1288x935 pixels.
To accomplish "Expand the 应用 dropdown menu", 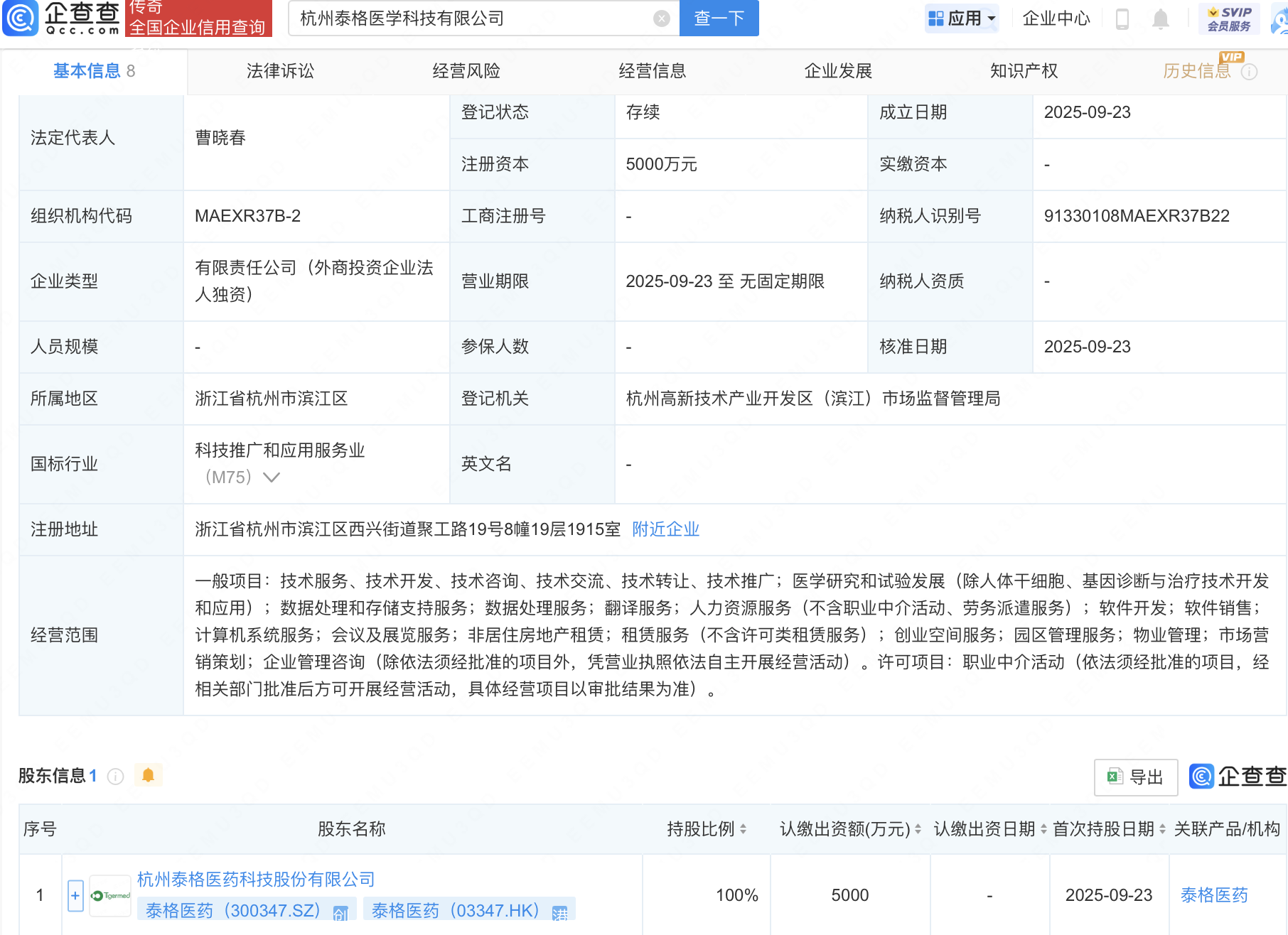I will [x=962, y=18].
